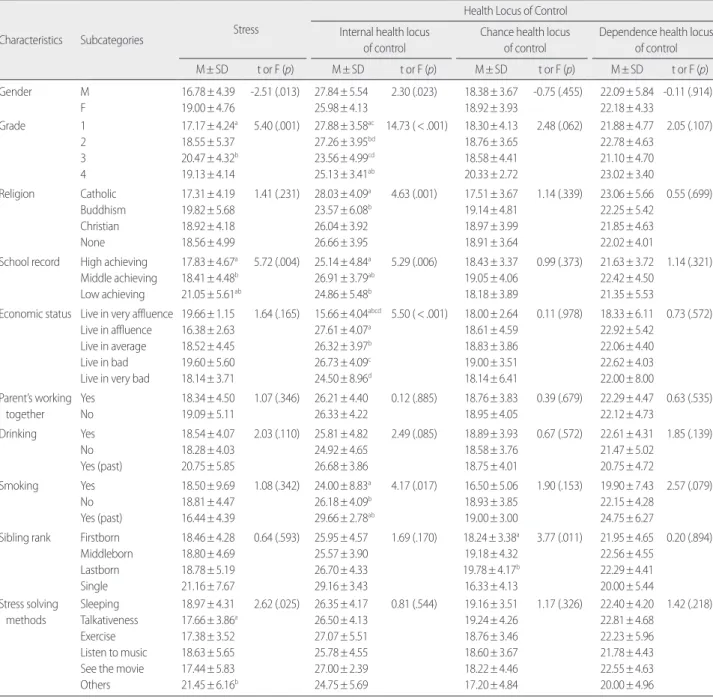Click the 'Drinking' row label
The width and height of the screenshot is (713, 699).
[x=18, y=434]
